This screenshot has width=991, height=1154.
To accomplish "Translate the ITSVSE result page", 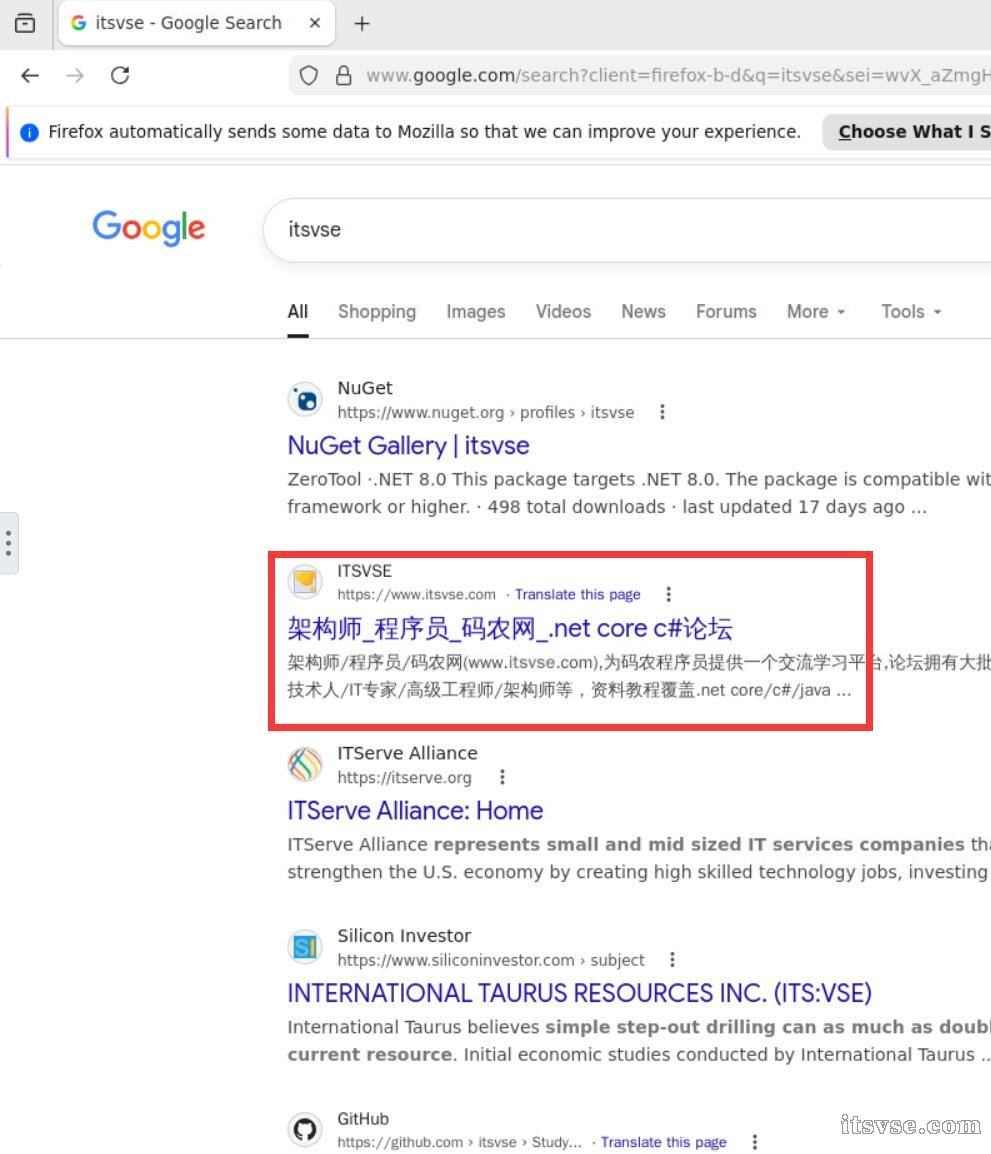I will (578, 595).
